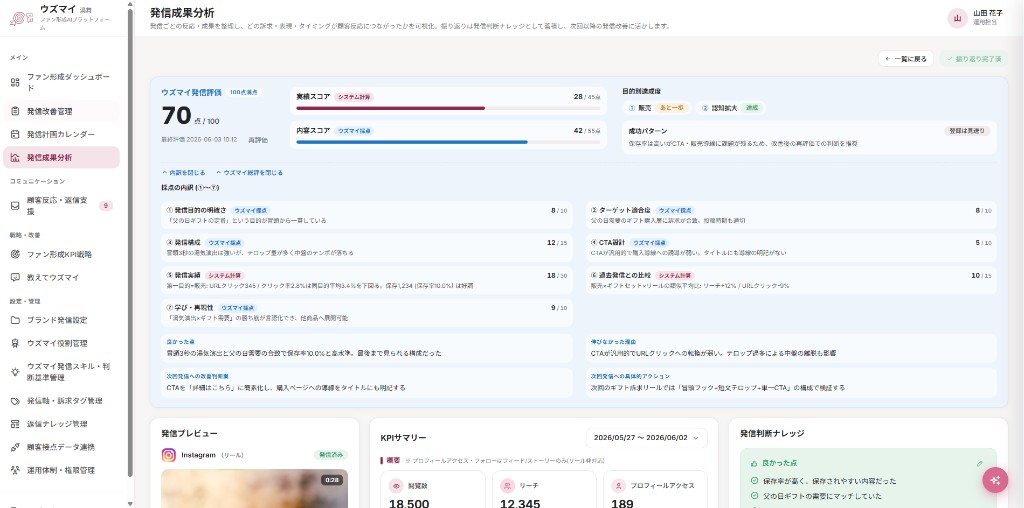Click the ファン形成ダッシュボード sidebar icon
The image size is (1024, 508).
(x=15, y=82)
